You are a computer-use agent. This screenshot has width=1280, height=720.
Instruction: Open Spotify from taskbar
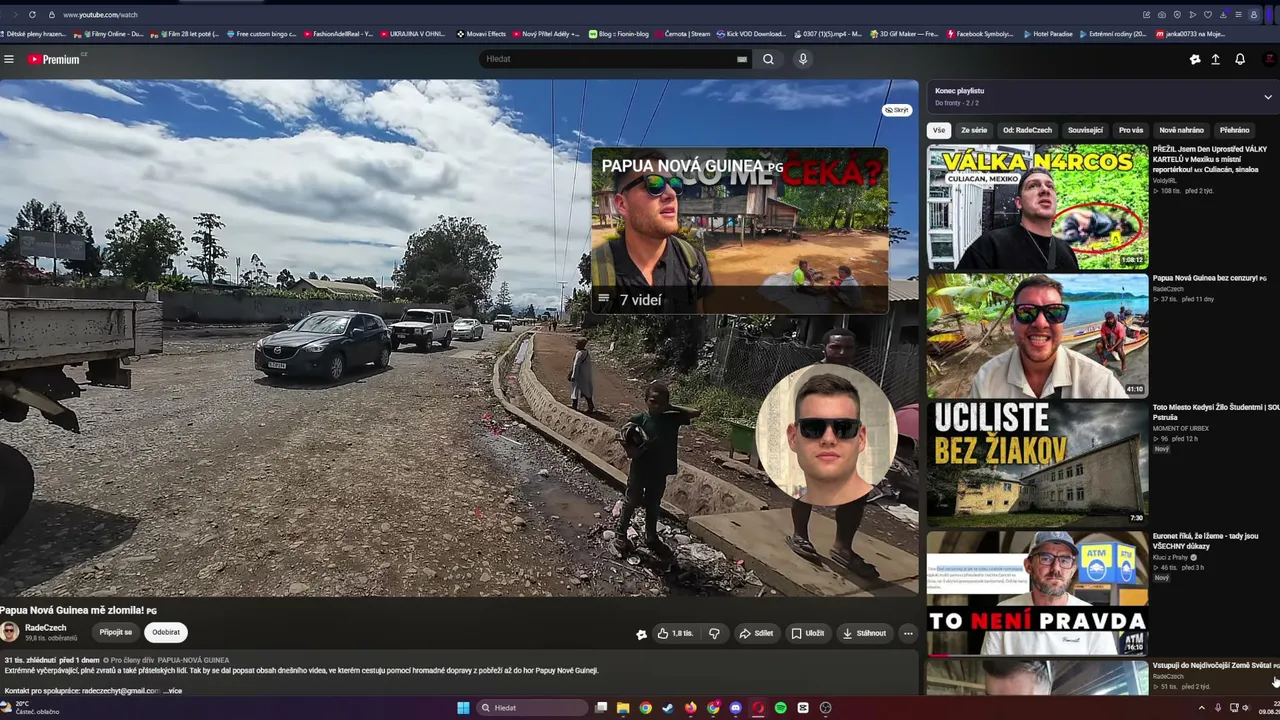[x=781, y=708]
